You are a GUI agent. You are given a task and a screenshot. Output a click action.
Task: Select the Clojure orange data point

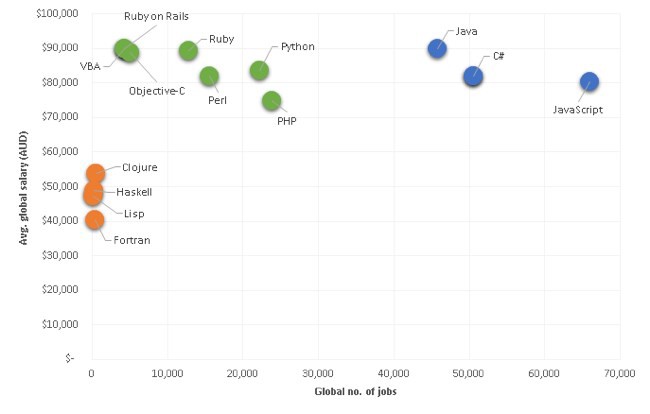coord(95,173)
